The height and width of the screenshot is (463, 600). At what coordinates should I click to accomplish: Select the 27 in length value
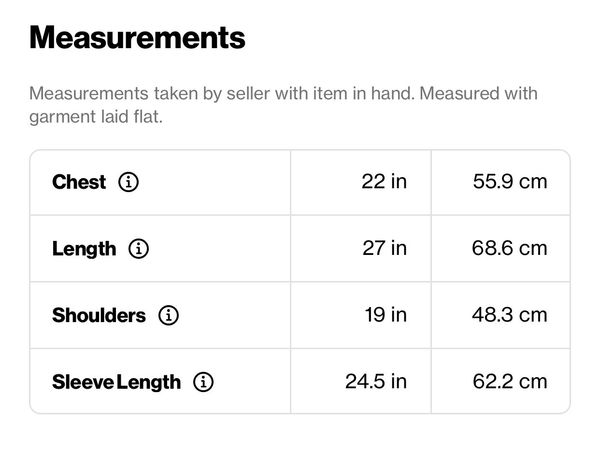click(x=384, y=249)
